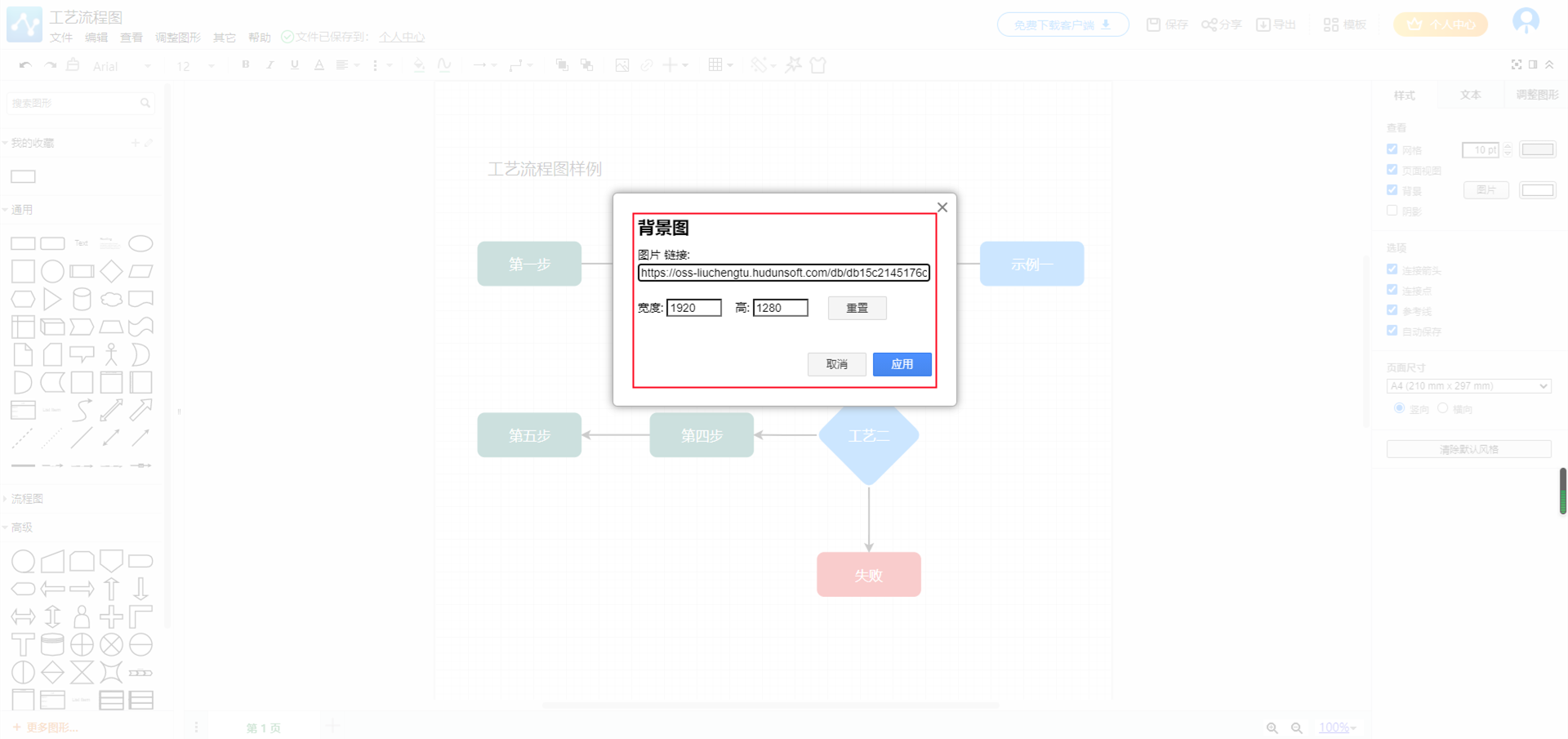The height and width of the screenshot is (739, 1568).
Task: Click the 应用 (Apply) button in dialog
Action: (x=902, y=364)
